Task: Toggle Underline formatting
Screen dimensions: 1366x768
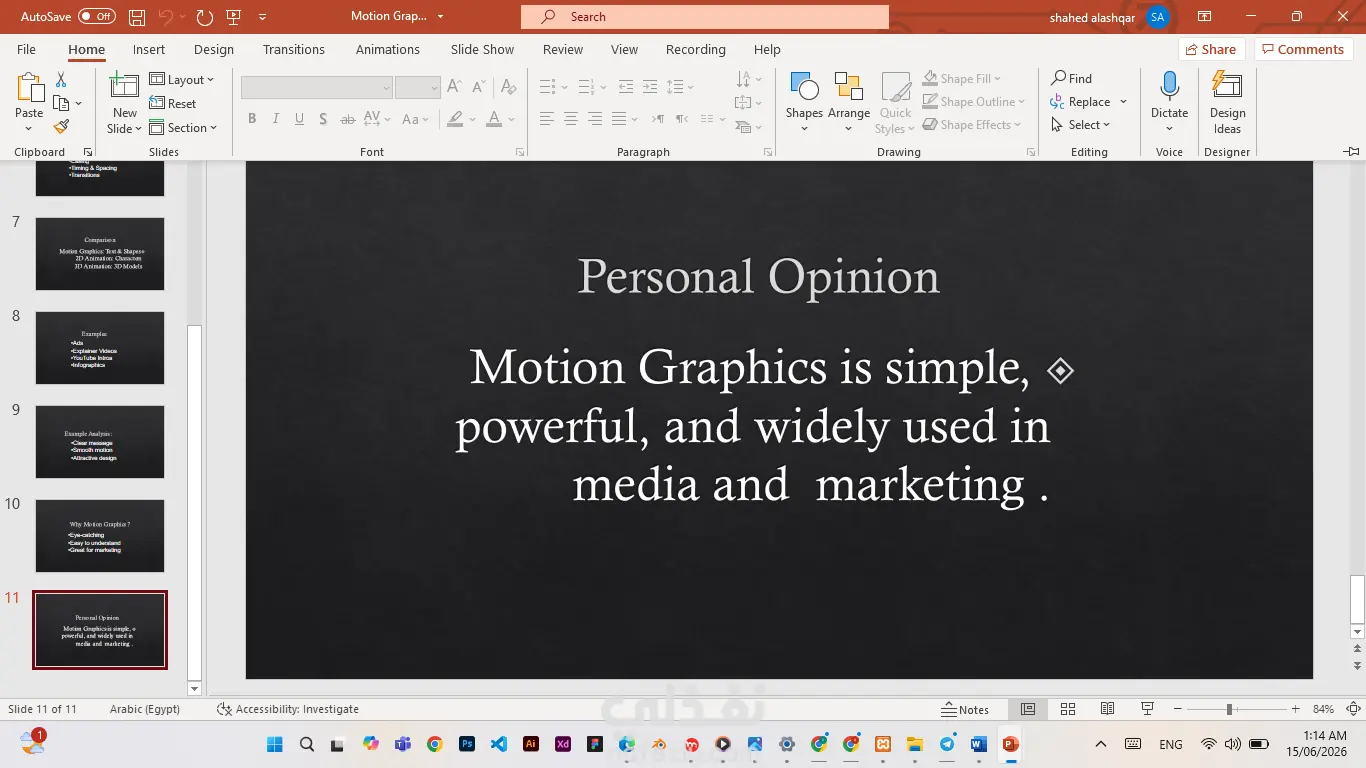Action: coord(299,119)
